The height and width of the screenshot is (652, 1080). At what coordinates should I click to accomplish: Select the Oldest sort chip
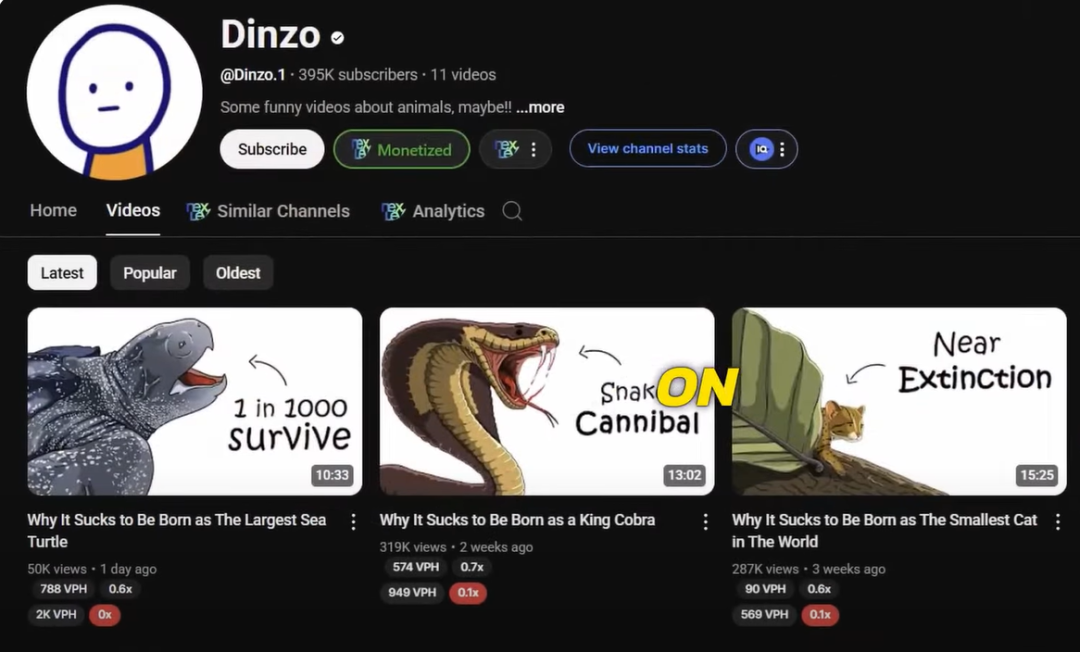238,273
